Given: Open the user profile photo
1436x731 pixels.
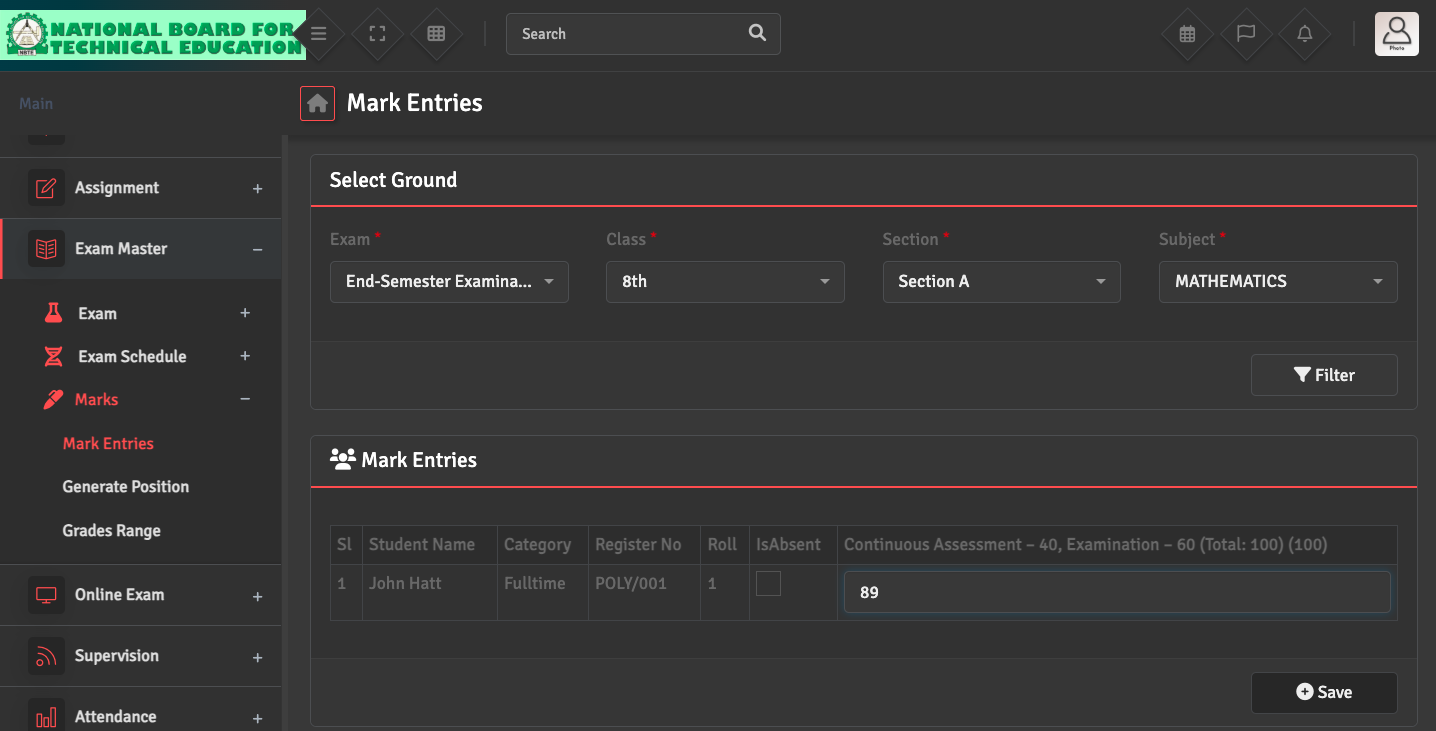Looking at the screenshot, I should (x=1396, y=34).
